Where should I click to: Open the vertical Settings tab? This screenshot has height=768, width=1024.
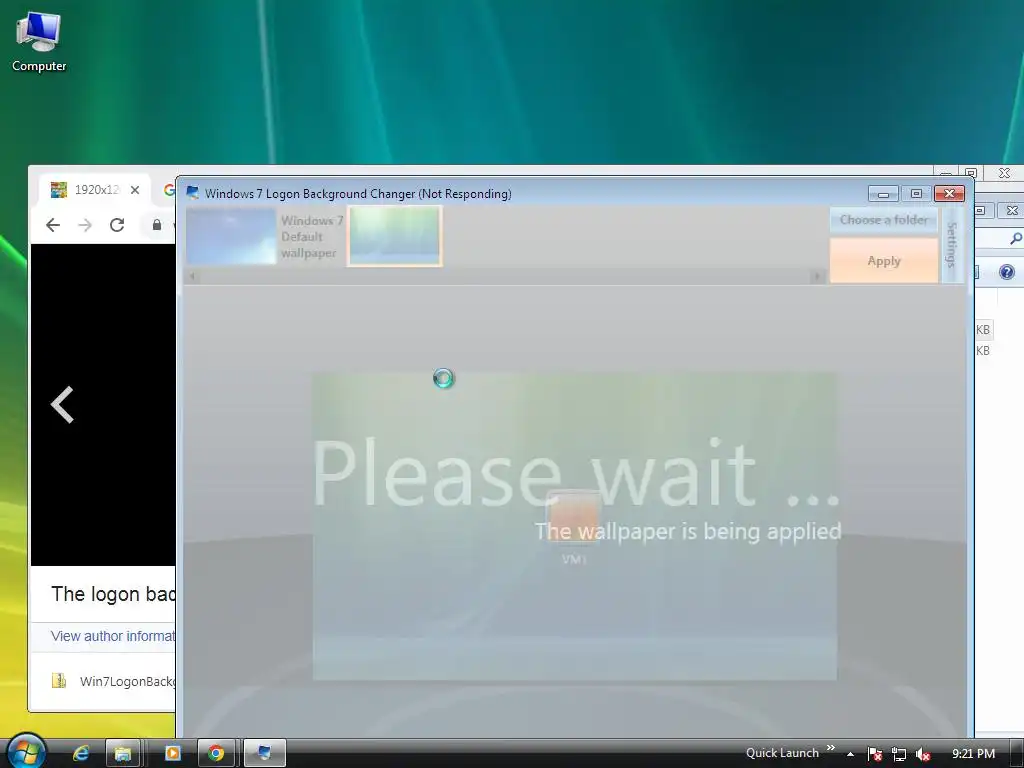point(952,245)
